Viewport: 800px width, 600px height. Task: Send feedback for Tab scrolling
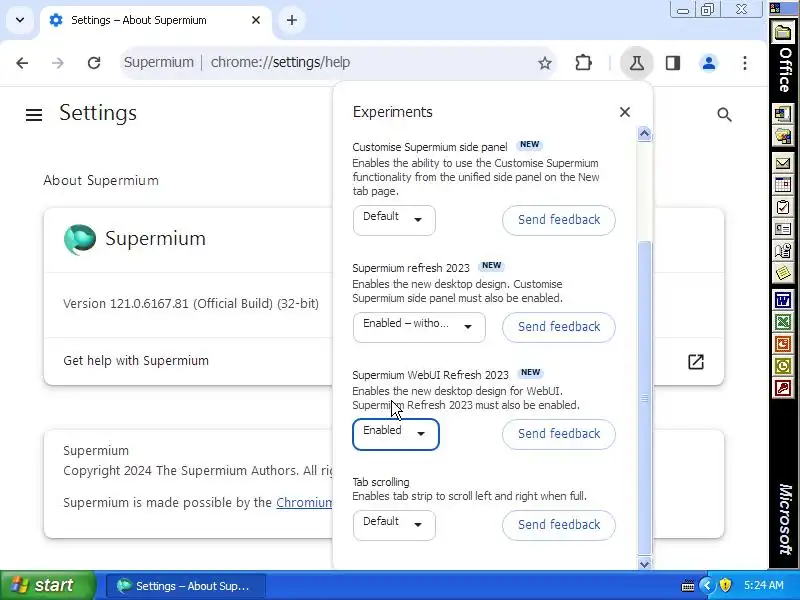coord(559,525)
